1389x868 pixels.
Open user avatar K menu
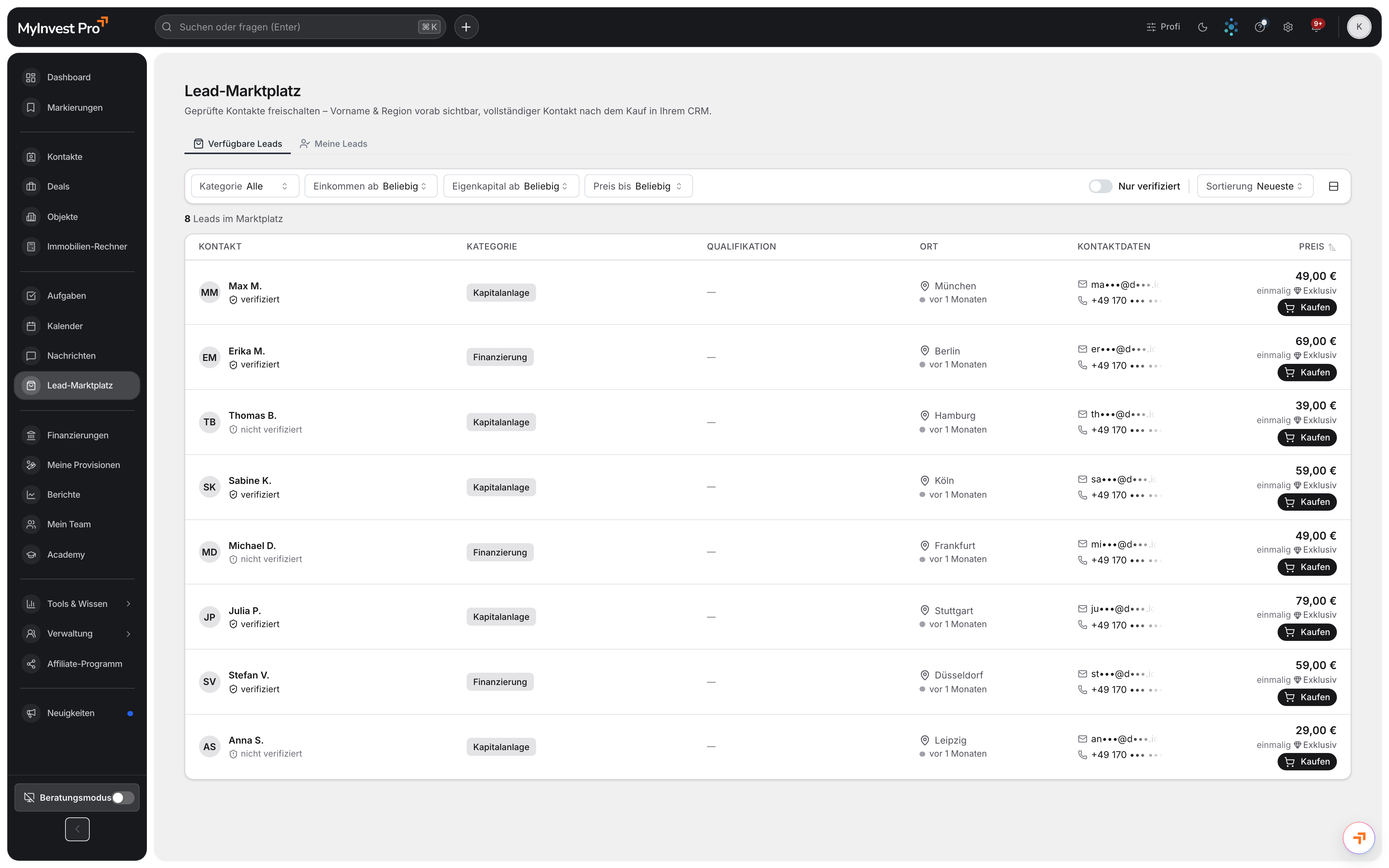[x=1359, y=27]
